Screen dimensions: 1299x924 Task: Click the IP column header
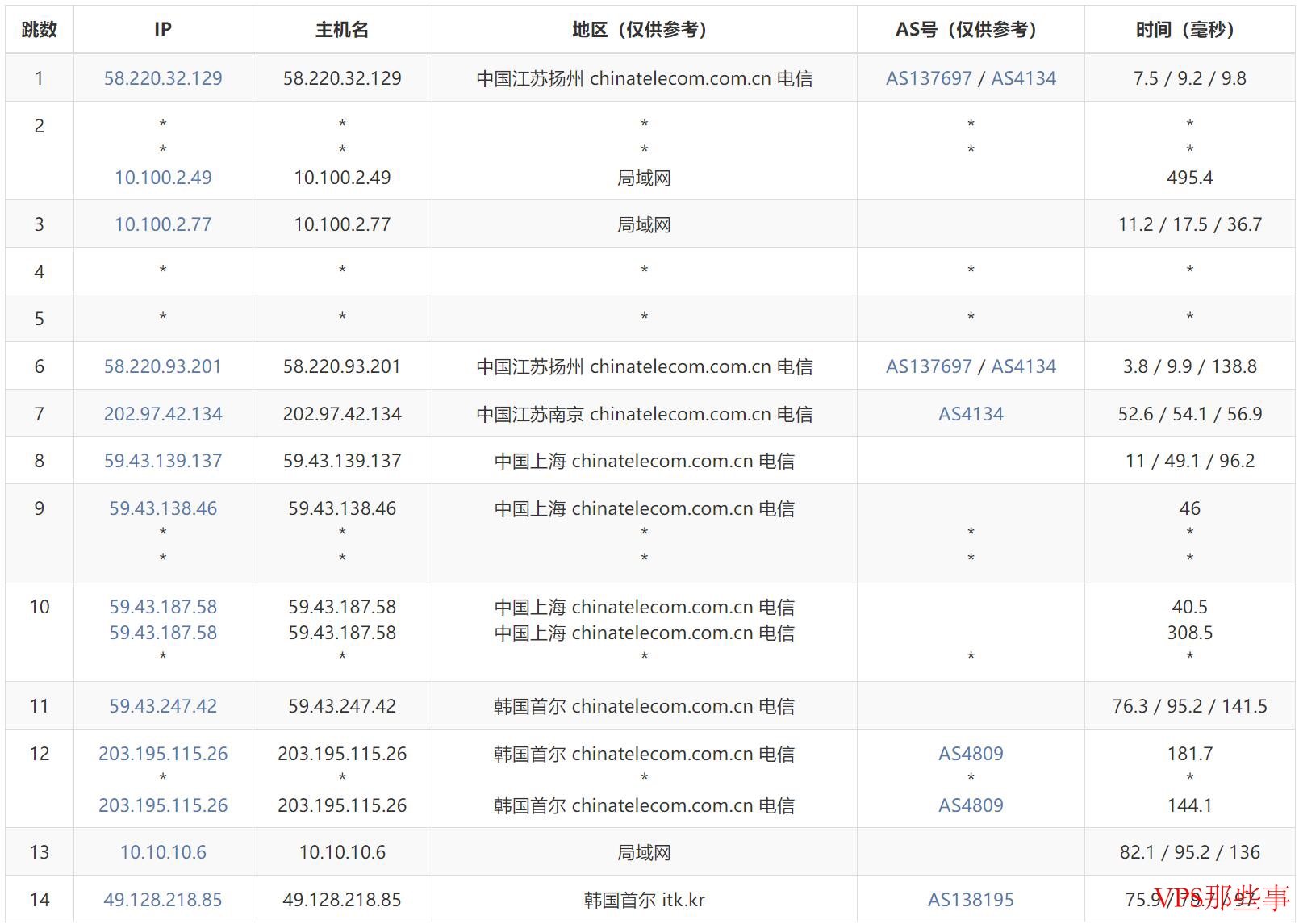pos(163,30)
